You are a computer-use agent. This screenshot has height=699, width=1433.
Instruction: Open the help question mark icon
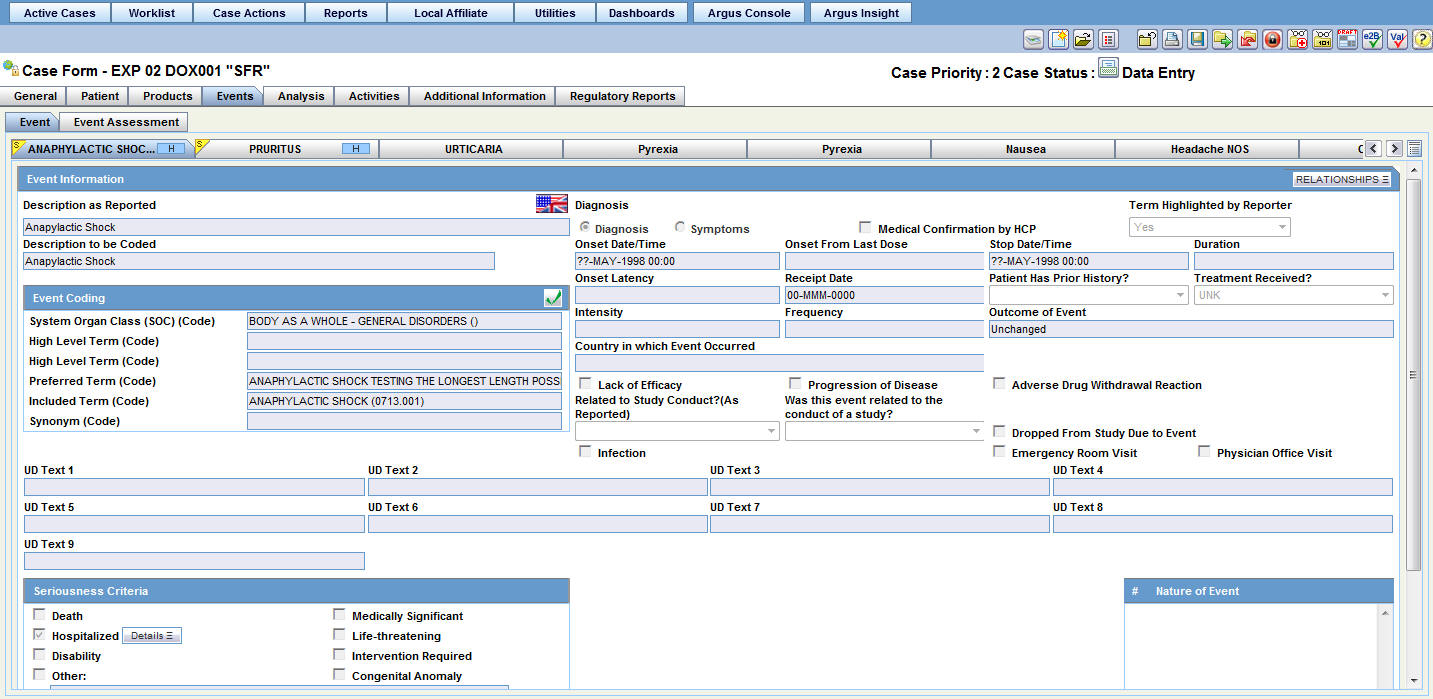(1420, 39)
